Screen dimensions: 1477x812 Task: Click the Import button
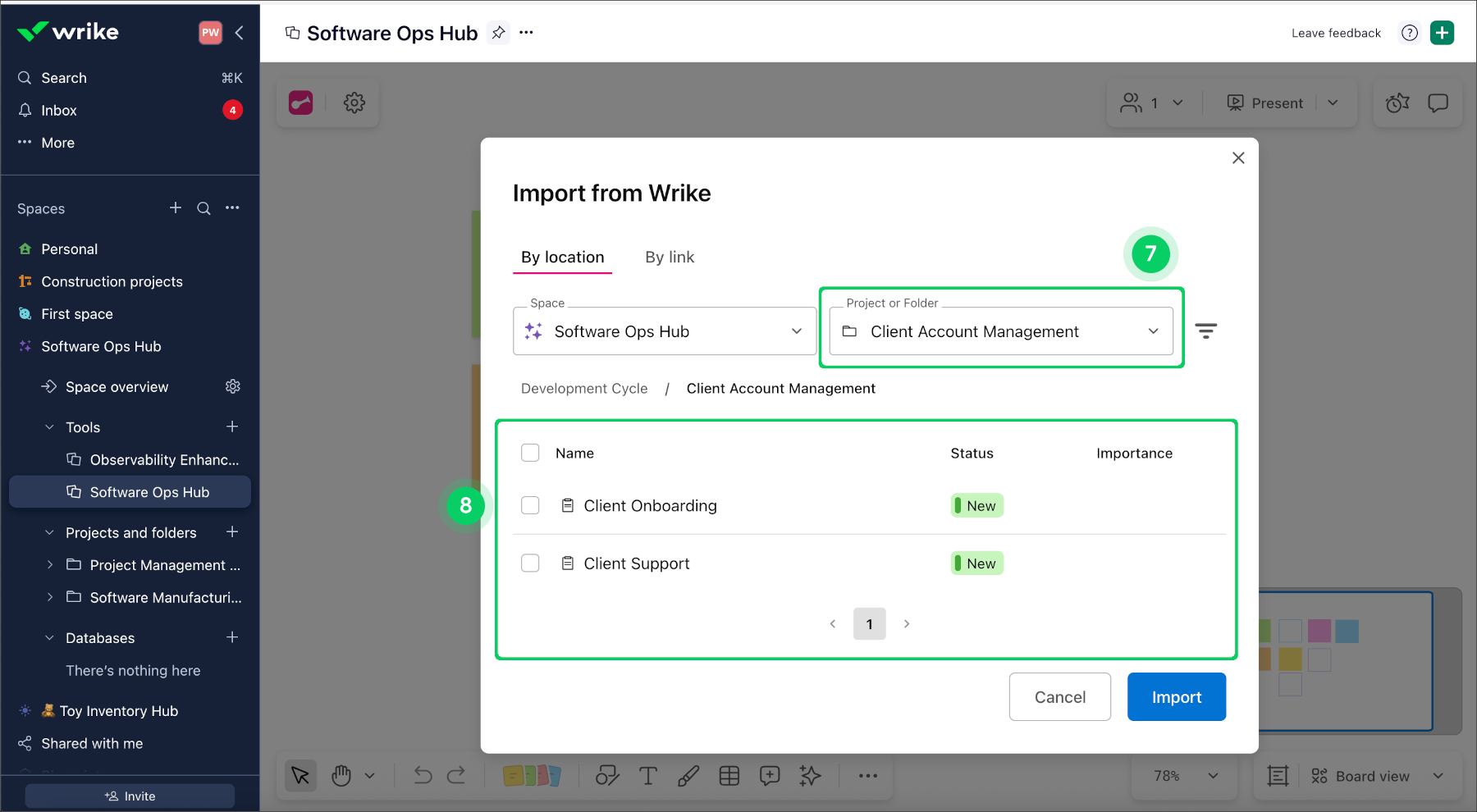1176,696
